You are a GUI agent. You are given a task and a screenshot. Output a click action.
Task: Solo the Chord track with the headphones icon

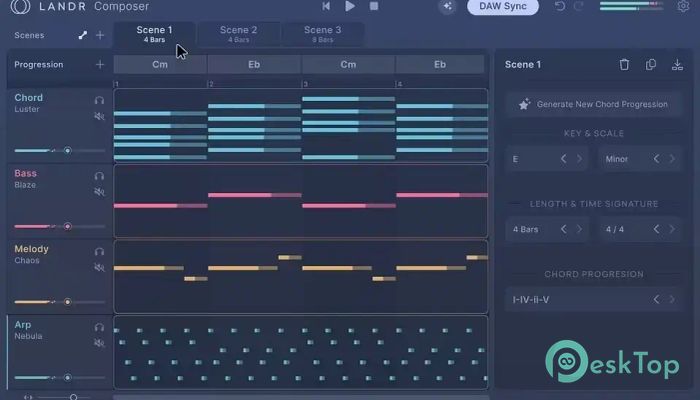[x=99, y=100]
